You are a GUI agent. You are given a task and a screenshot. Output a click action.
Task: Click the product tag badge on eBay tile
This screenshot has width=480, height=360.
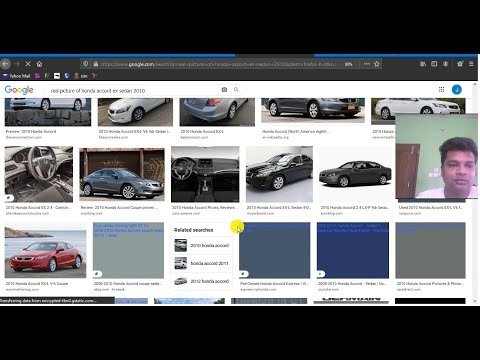(x=97, y=274)
